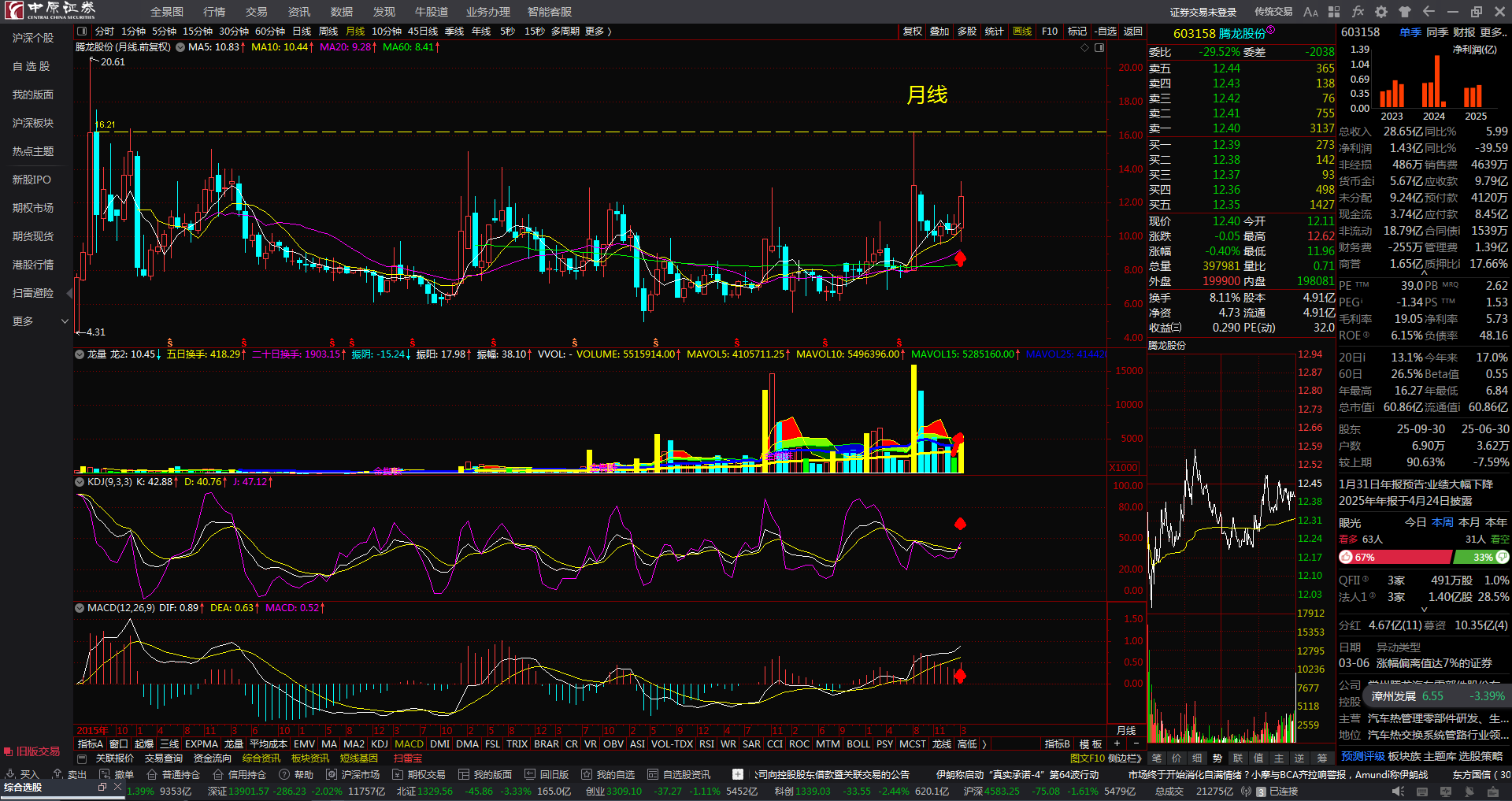
Task: Click 回旧版 to return to old version
Action: click(547, 774)
